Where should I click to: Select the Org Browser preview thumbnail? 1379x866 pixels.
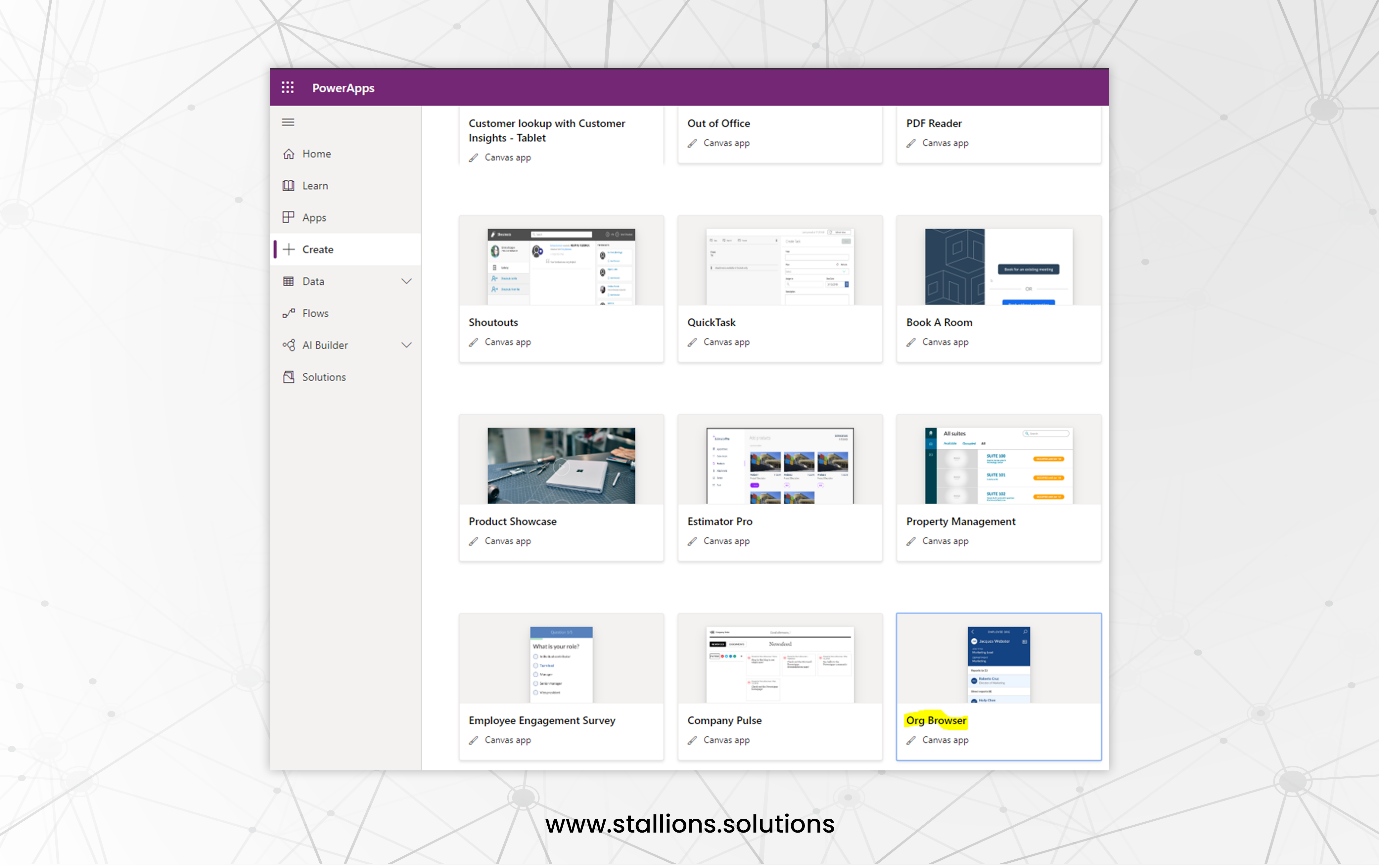(x=999, y=665)
